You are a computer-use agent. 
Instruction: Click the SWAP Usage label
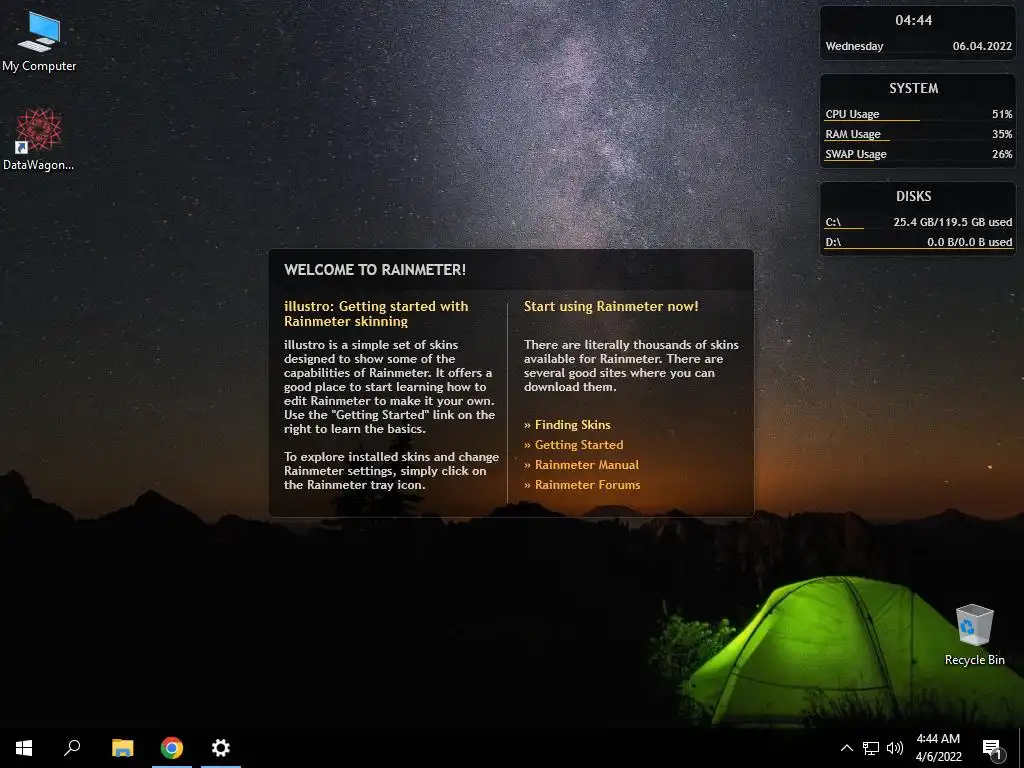pyautogui.click(x=856, y=154)
